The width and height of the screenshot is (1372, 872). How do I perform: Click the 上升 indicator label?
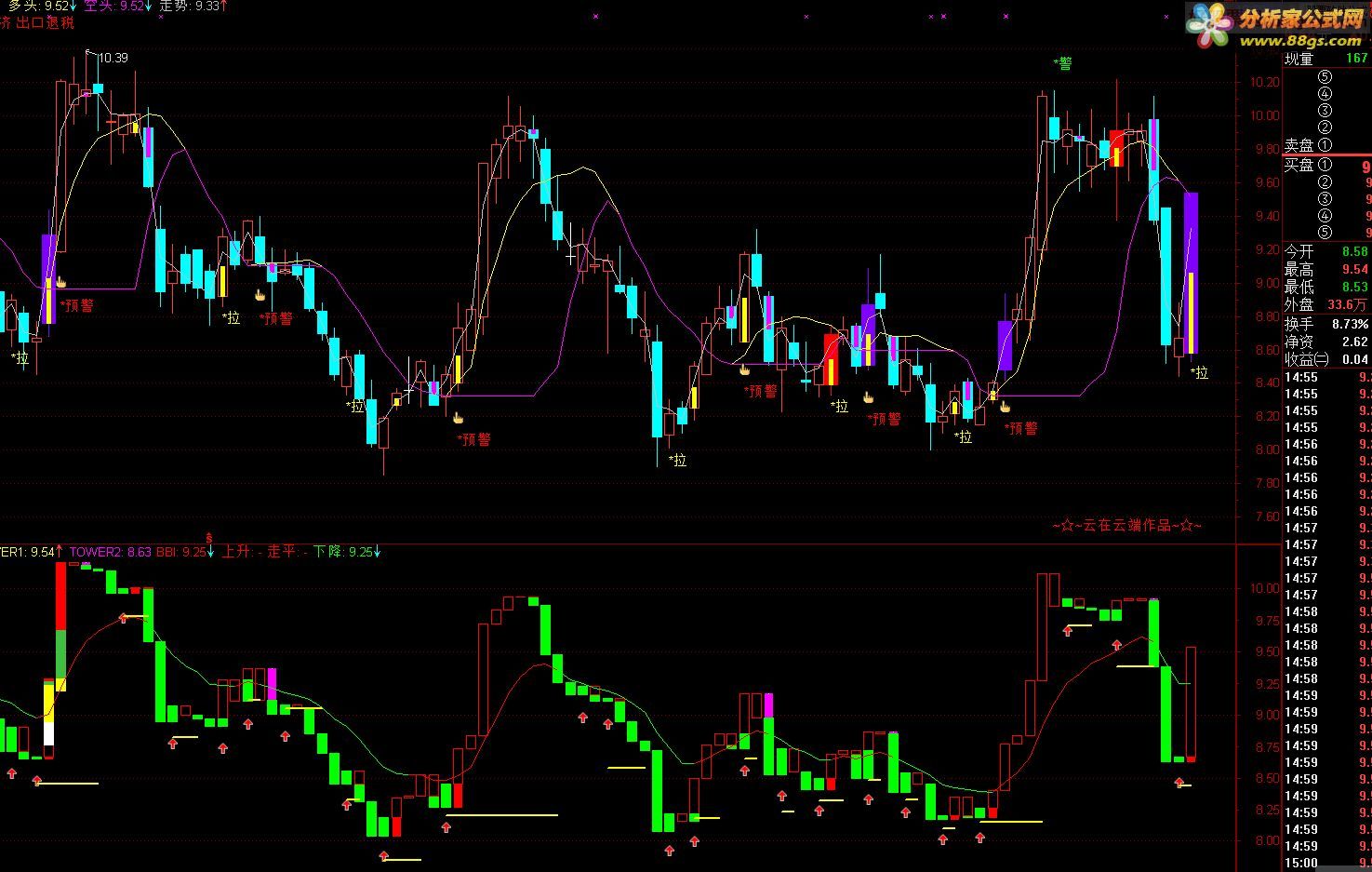(x=243, y=552)
